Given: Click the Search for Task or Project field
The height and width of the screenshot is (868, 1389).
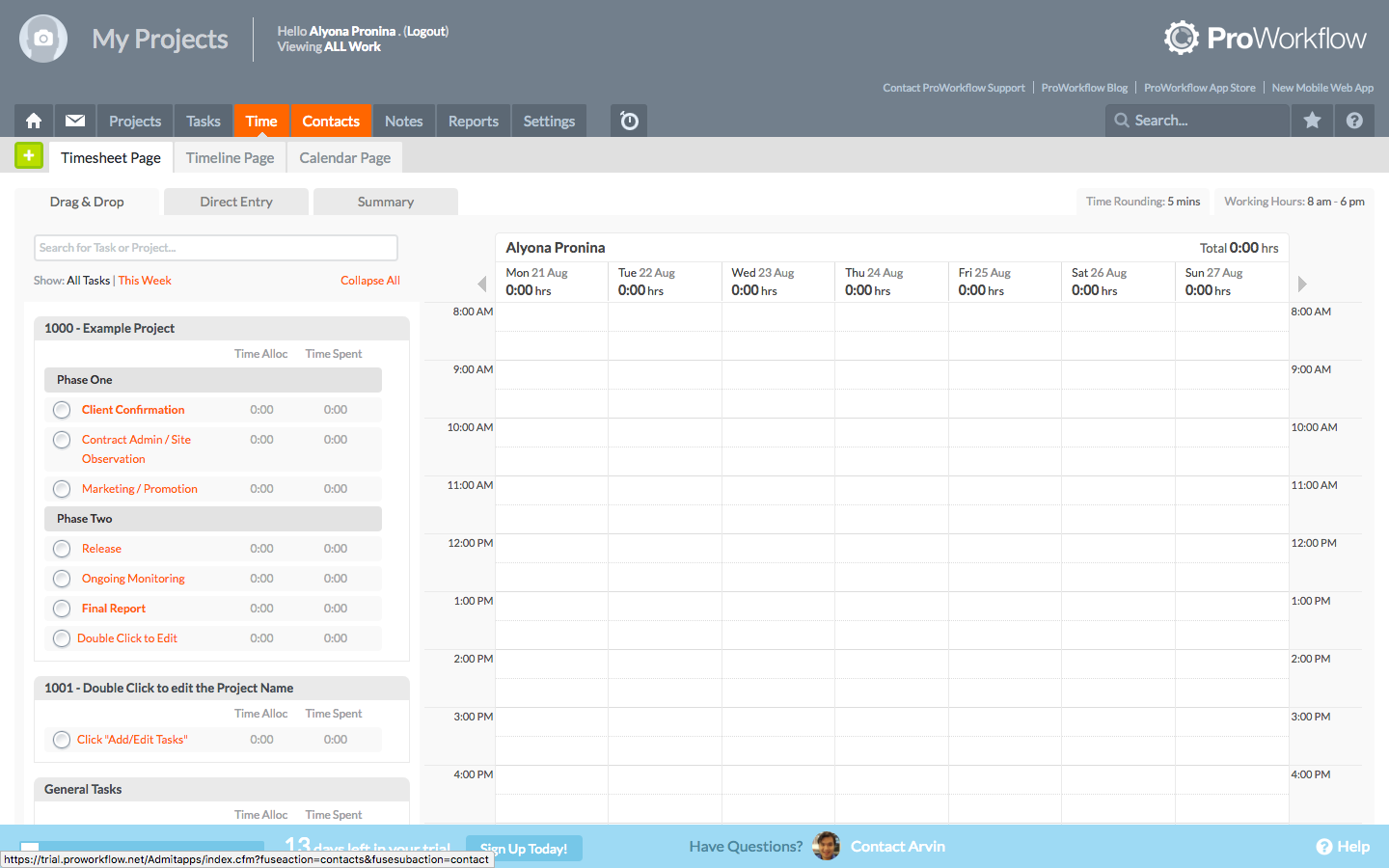Looking at the screenshot, I should click(215, 248).
